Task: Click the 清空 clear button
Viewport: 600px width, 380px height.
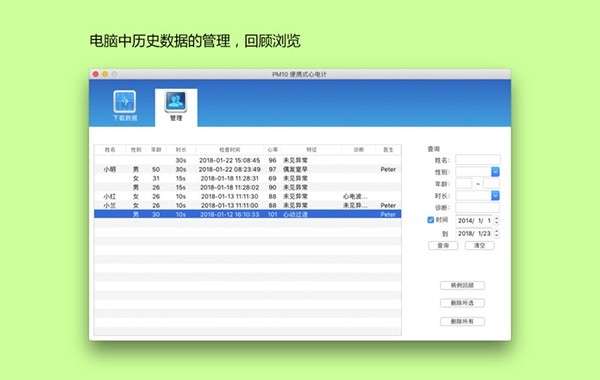Action: click(x=479, y=245)
